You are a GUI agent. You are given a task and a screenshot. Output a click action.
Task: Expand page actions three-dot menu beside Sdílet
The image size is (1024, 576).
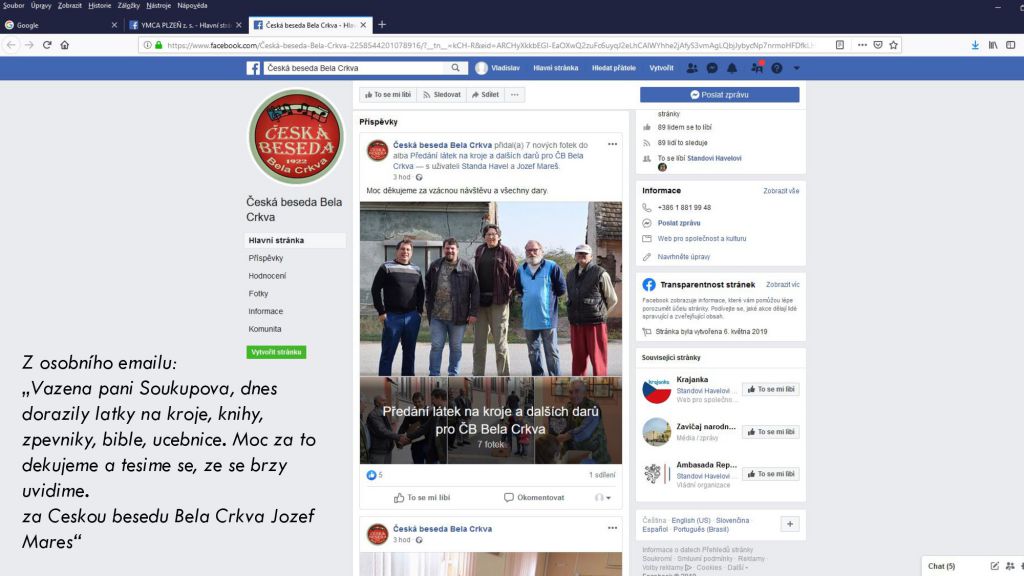point(515,95)
